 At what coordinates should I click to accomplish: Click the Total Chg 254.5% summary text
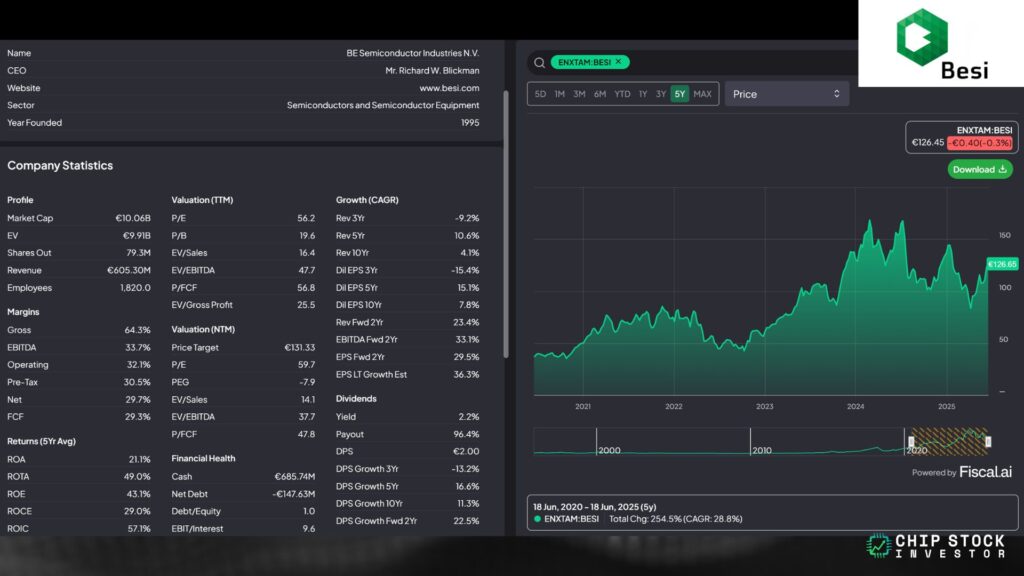[x=676, y=519]
